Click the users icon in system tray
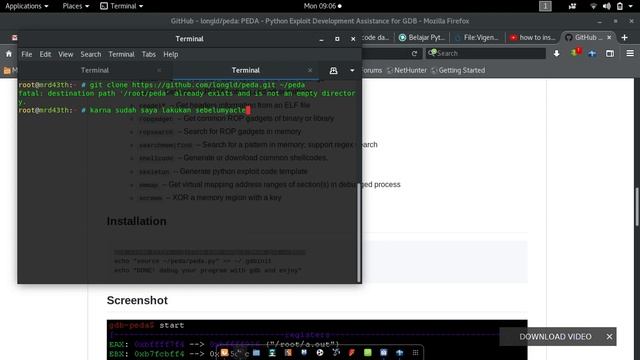Screen dimensions: 640x360 (x=572, y=6)
